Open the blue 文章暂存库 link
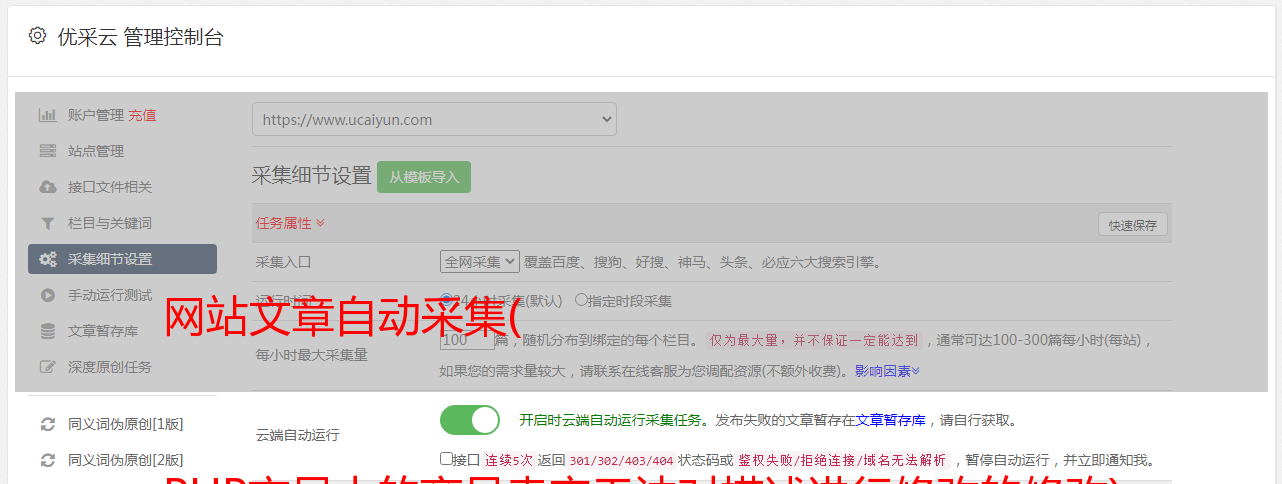1282x484 pixels. (890, 421)
